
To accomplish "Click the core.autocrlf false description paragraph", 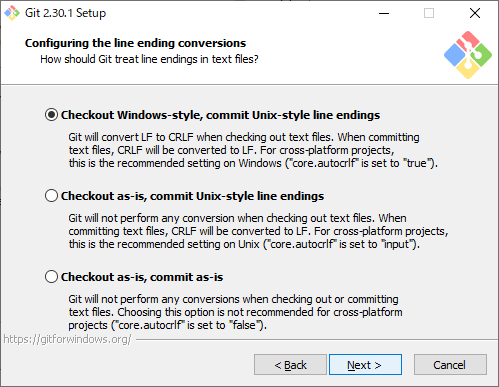I will tap(235, 312).
